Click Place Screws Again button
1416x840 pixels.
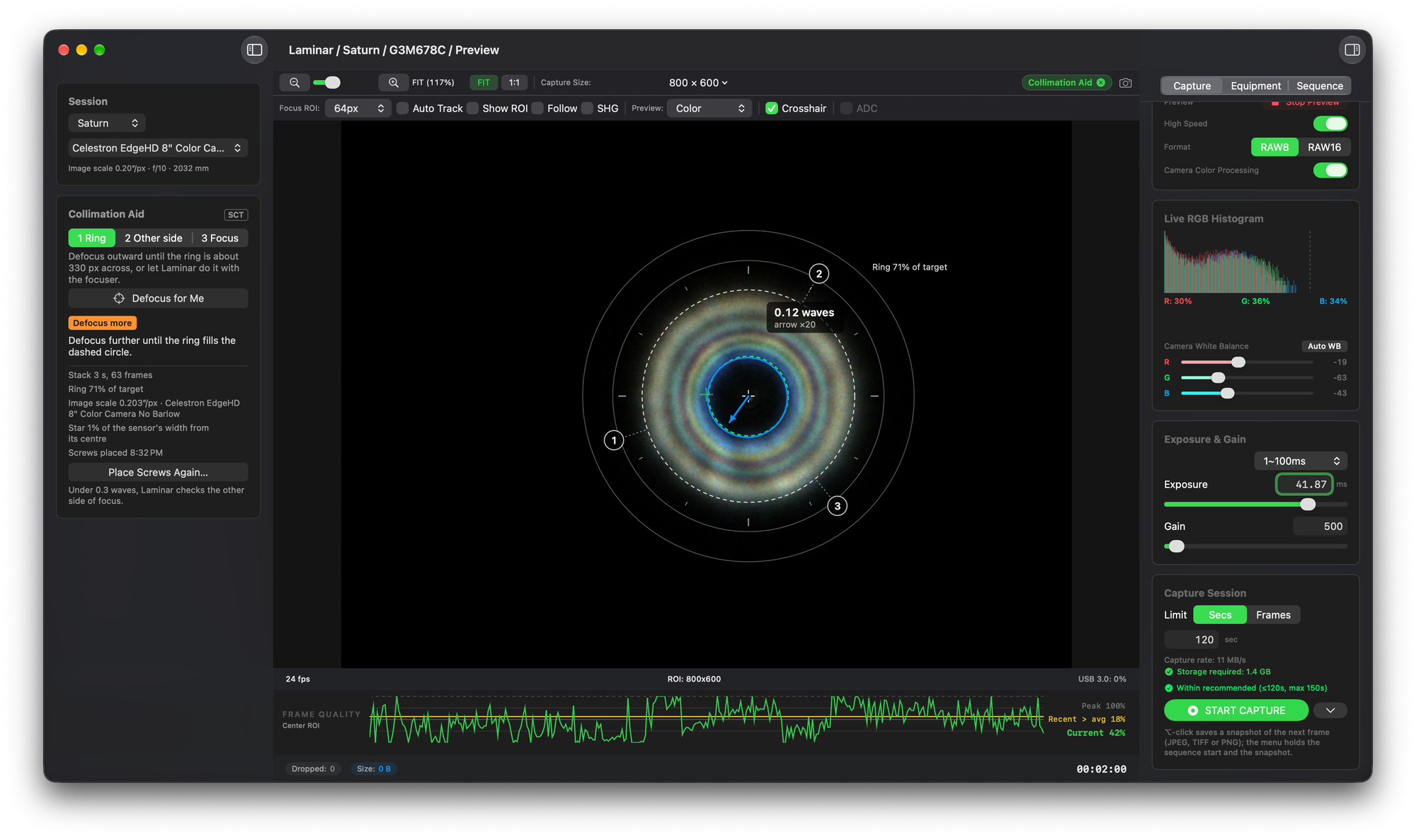[x=158, y=473]
